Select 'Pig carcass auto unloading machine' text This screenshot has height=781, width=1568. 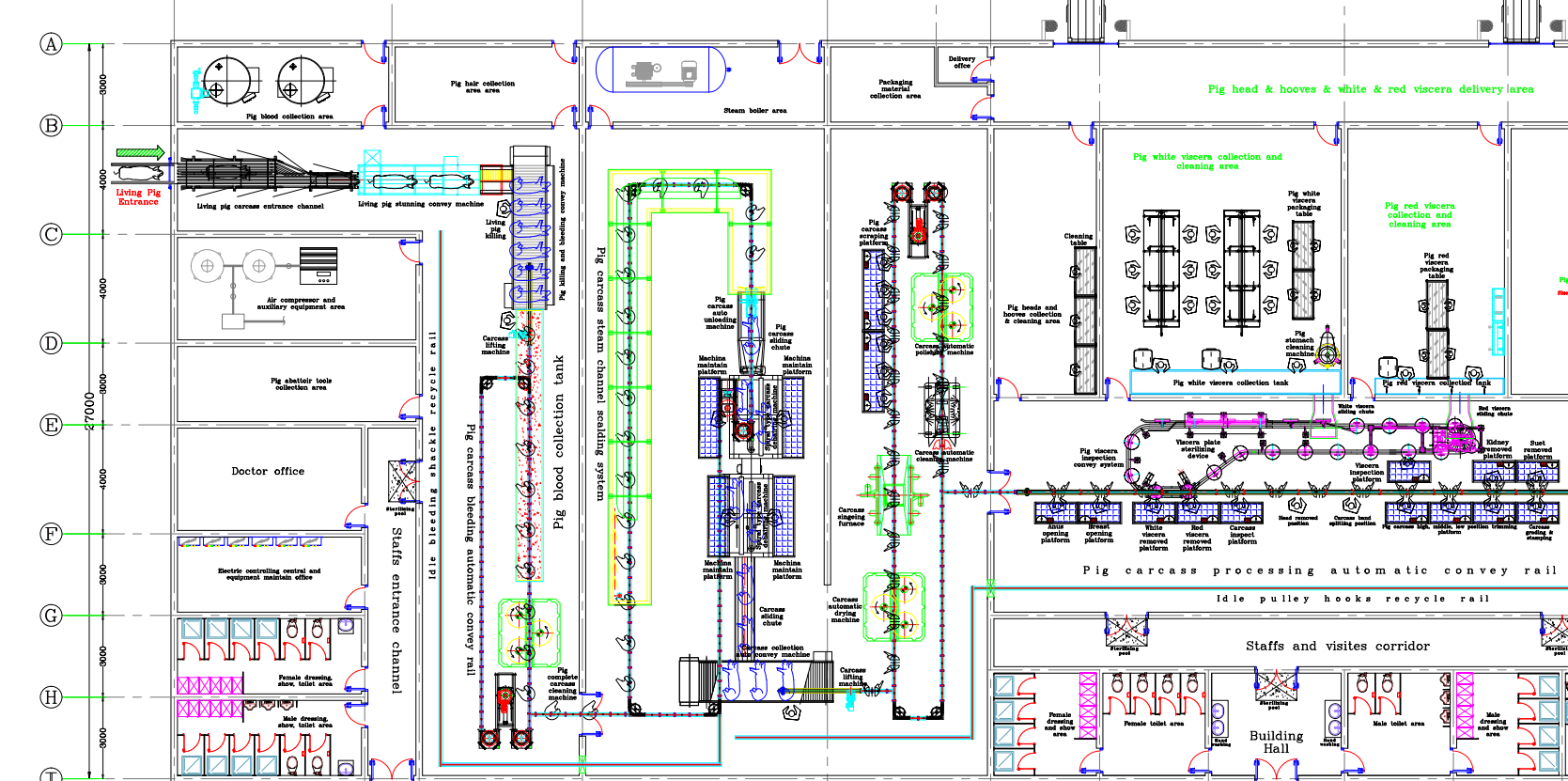pyautogui.click(x=720, y=313)
